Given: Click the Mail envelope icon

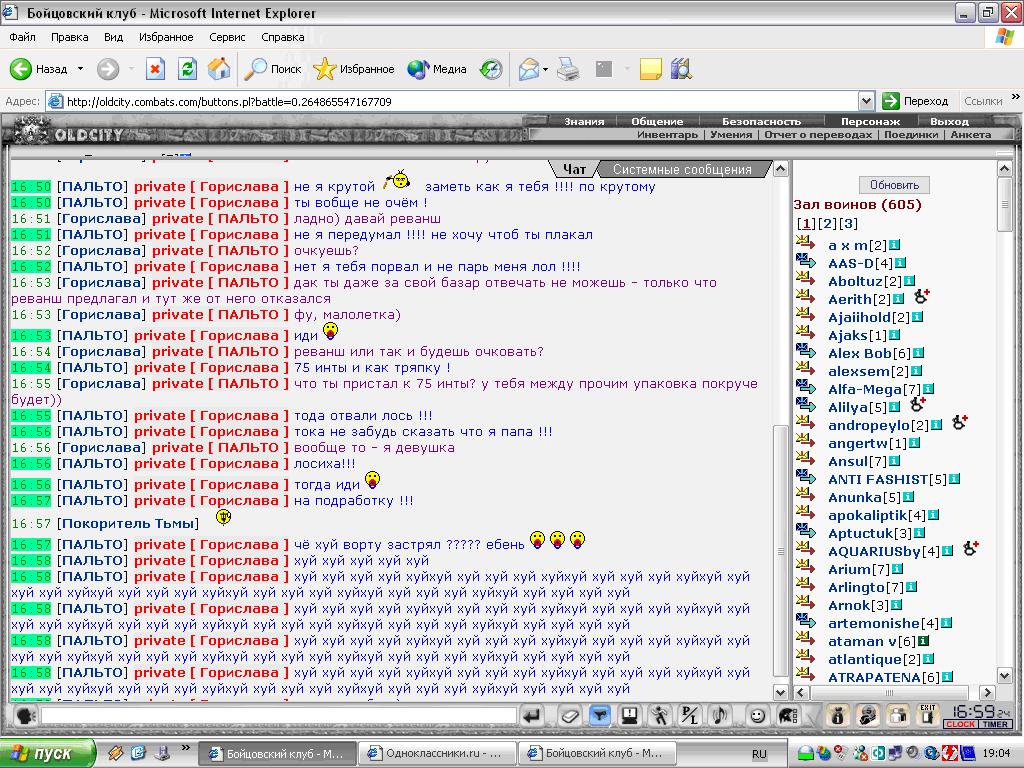Looking at the screenshot, I should coord(528,69).
